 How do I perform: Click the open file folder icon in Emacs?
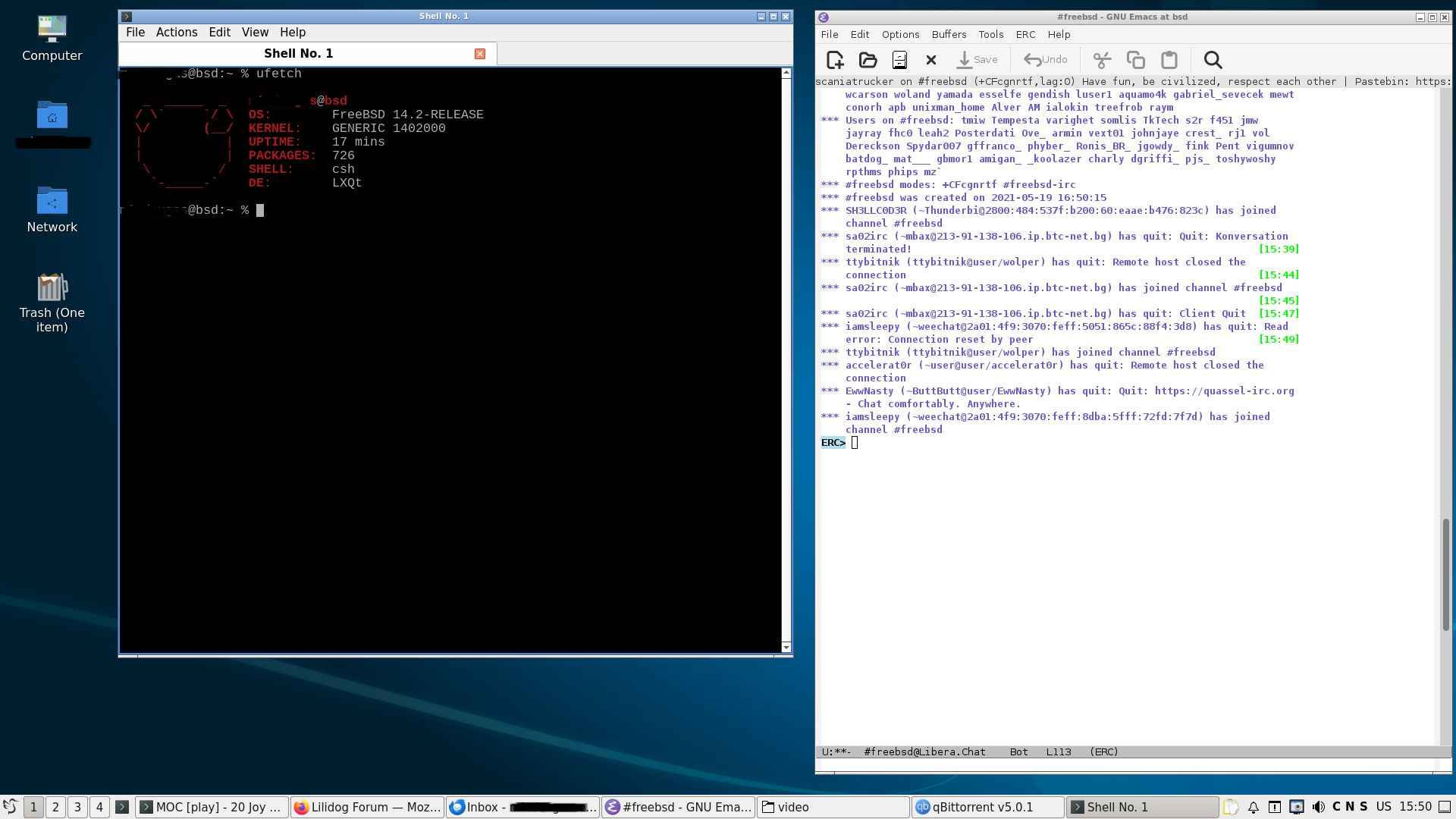[868, 60]
